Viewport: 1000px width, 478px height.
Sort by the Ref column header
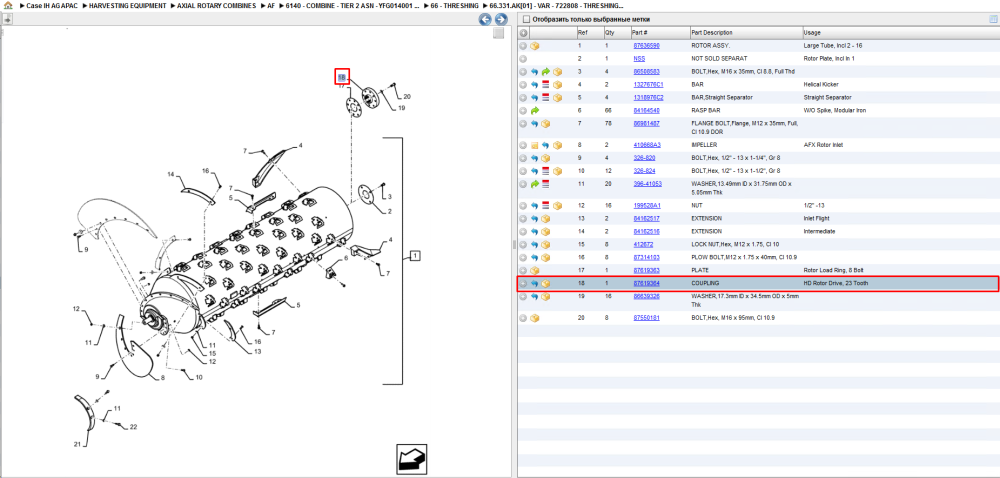[x=583, y=33]
